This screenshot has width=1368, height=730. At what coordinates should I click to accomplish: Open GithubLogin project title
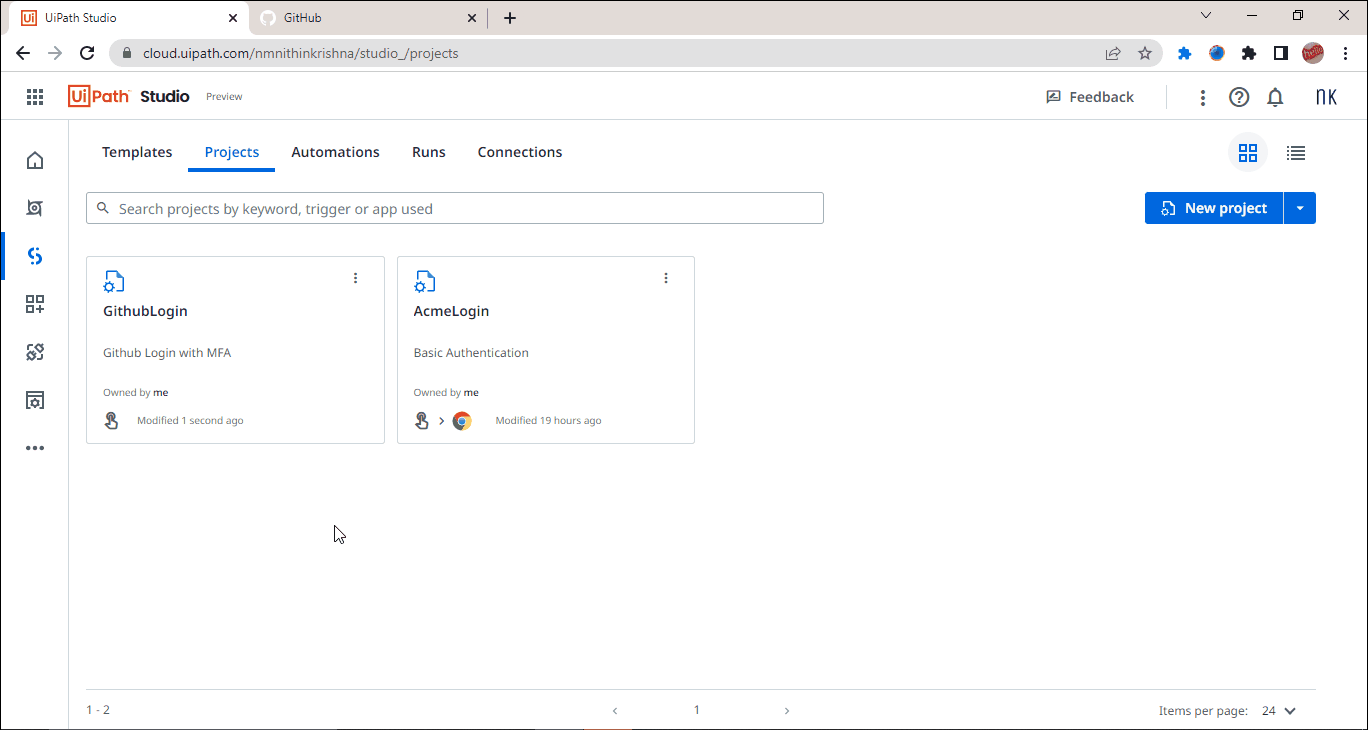tap(146, 311)
